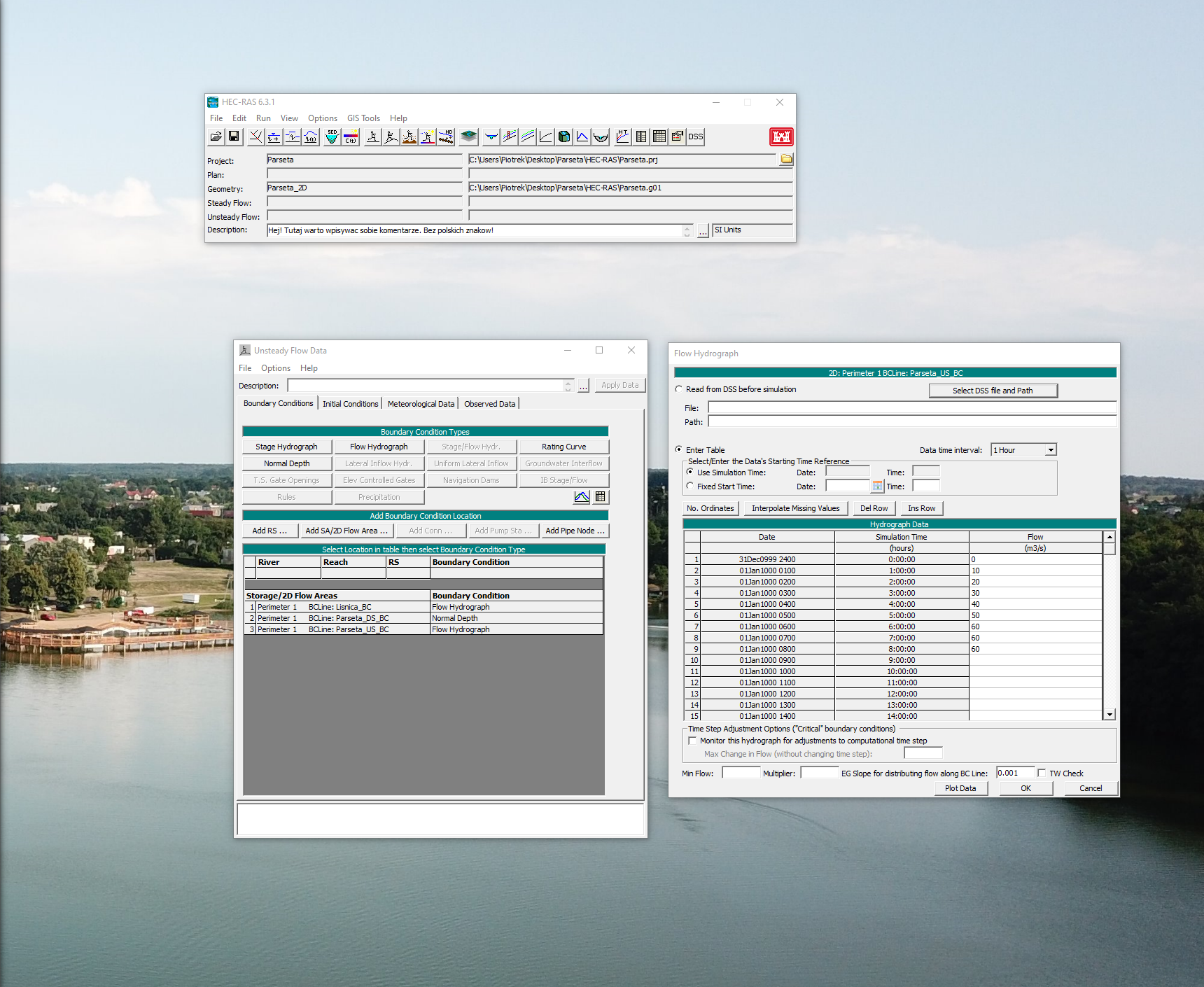Click the DSS data viewer icon

[x=695, y=136]
